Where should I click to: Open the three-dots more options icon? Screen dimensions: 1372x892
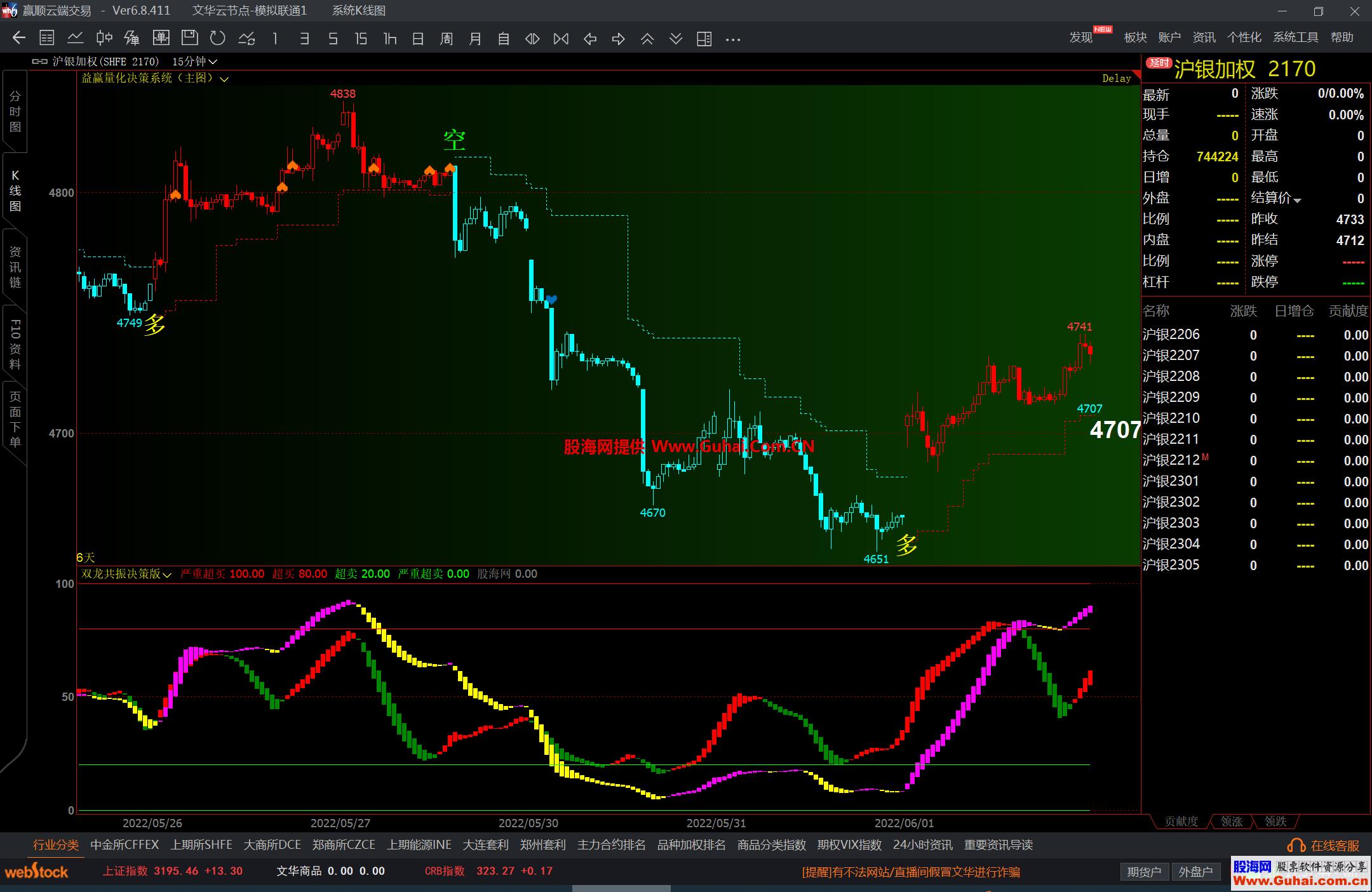pos(733,39)
